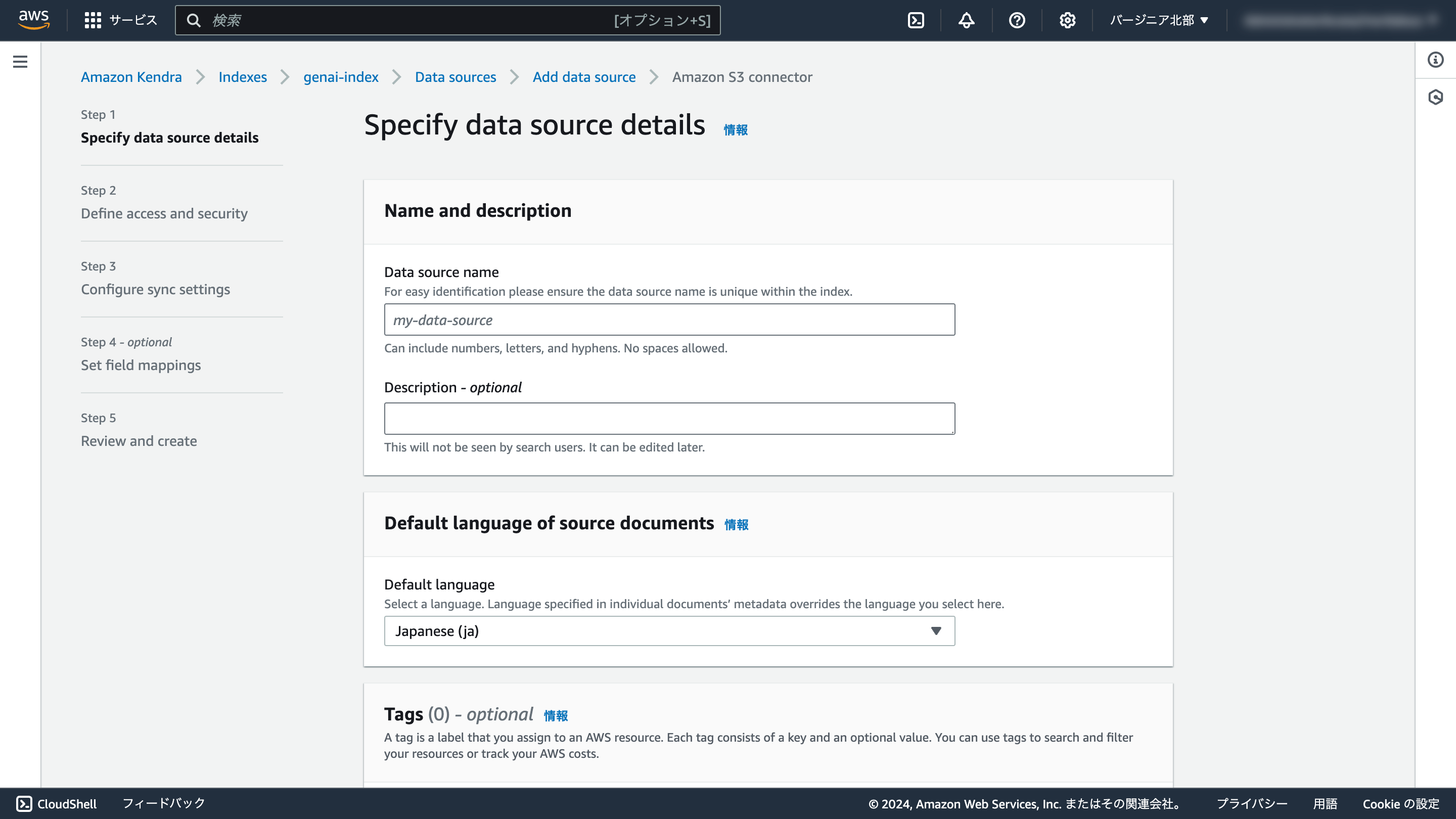The width and height of the screenshot is (1456, 819).
Task: Click into the Description text area
Action: tap(669, 418)
